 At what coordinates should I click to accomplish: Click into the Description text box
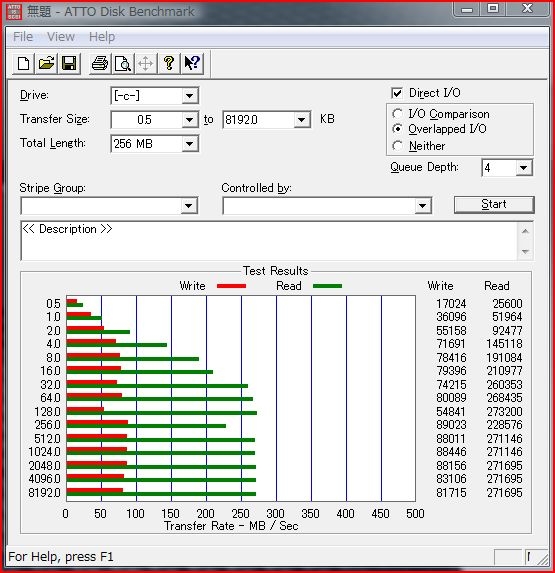click(x=269, y=241)
